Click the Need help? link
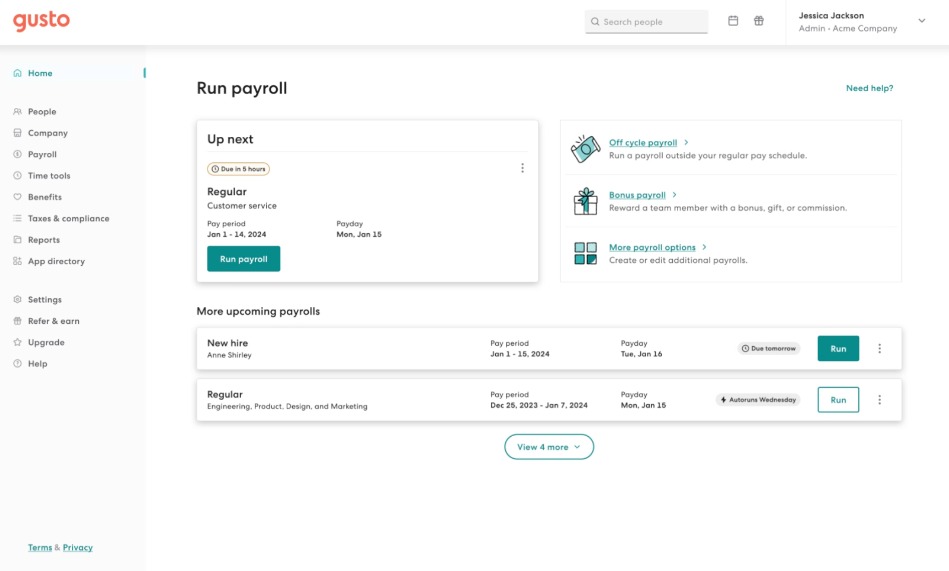949x571 pixels. (x=869, y=88)
